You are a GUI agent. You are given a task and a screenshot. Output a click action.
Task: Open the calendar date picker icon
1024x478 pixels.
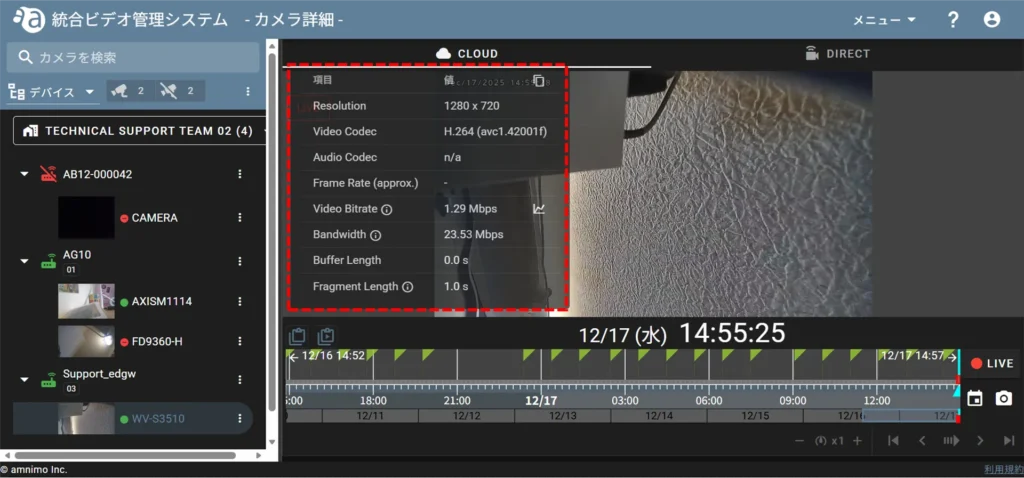(x=975, y=398)
